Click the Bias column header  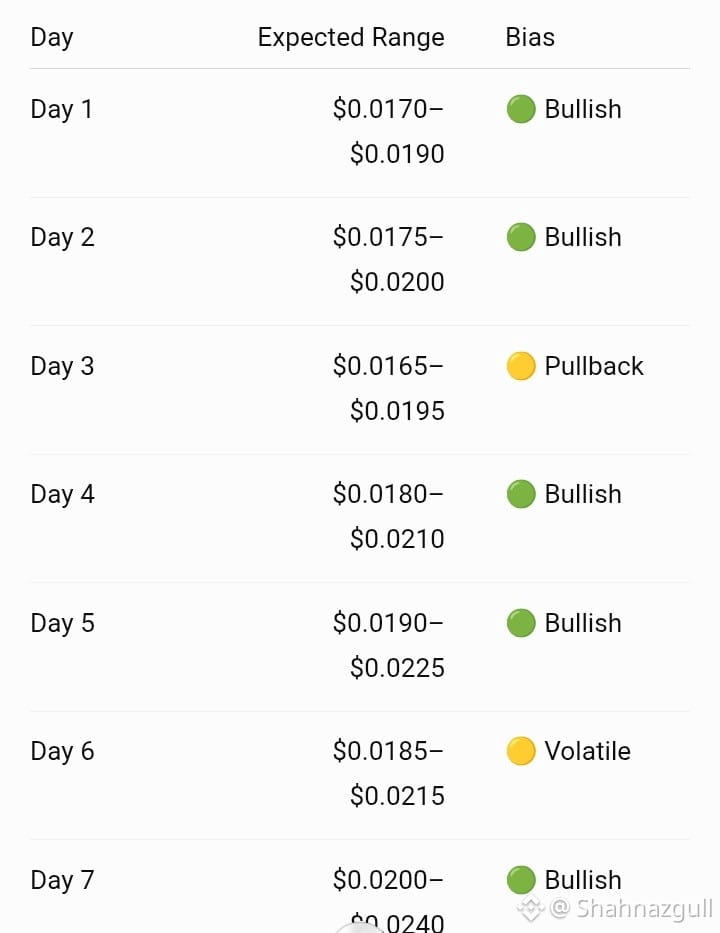point(530,37)
